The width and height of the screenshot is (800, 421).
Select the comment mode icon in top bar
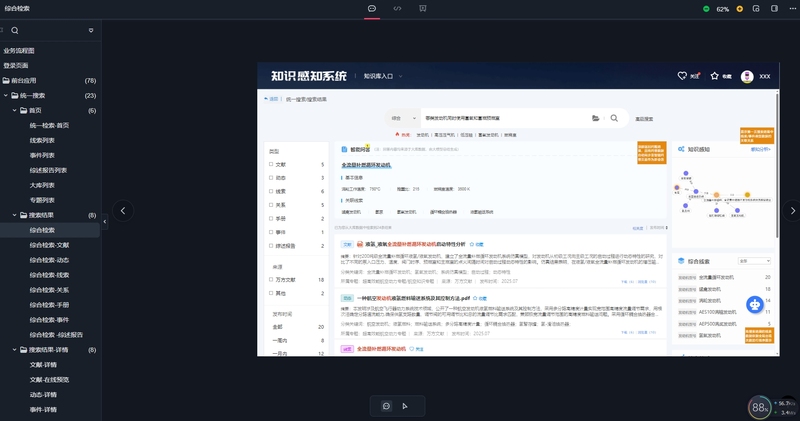click(372, 9)
